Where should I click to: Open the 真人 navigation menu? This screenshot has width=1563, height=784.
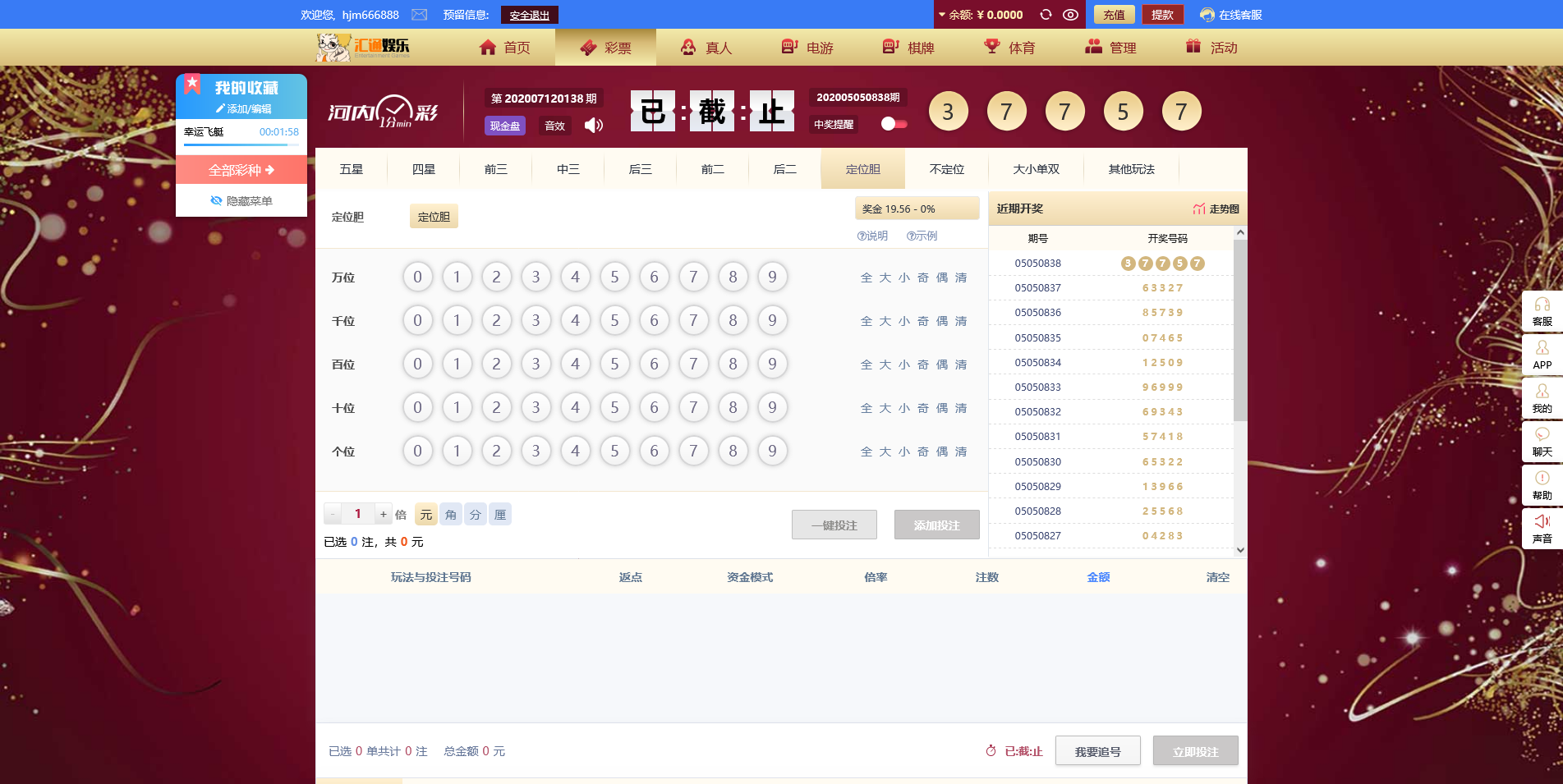pyautogui.click(x=706, y=48)
